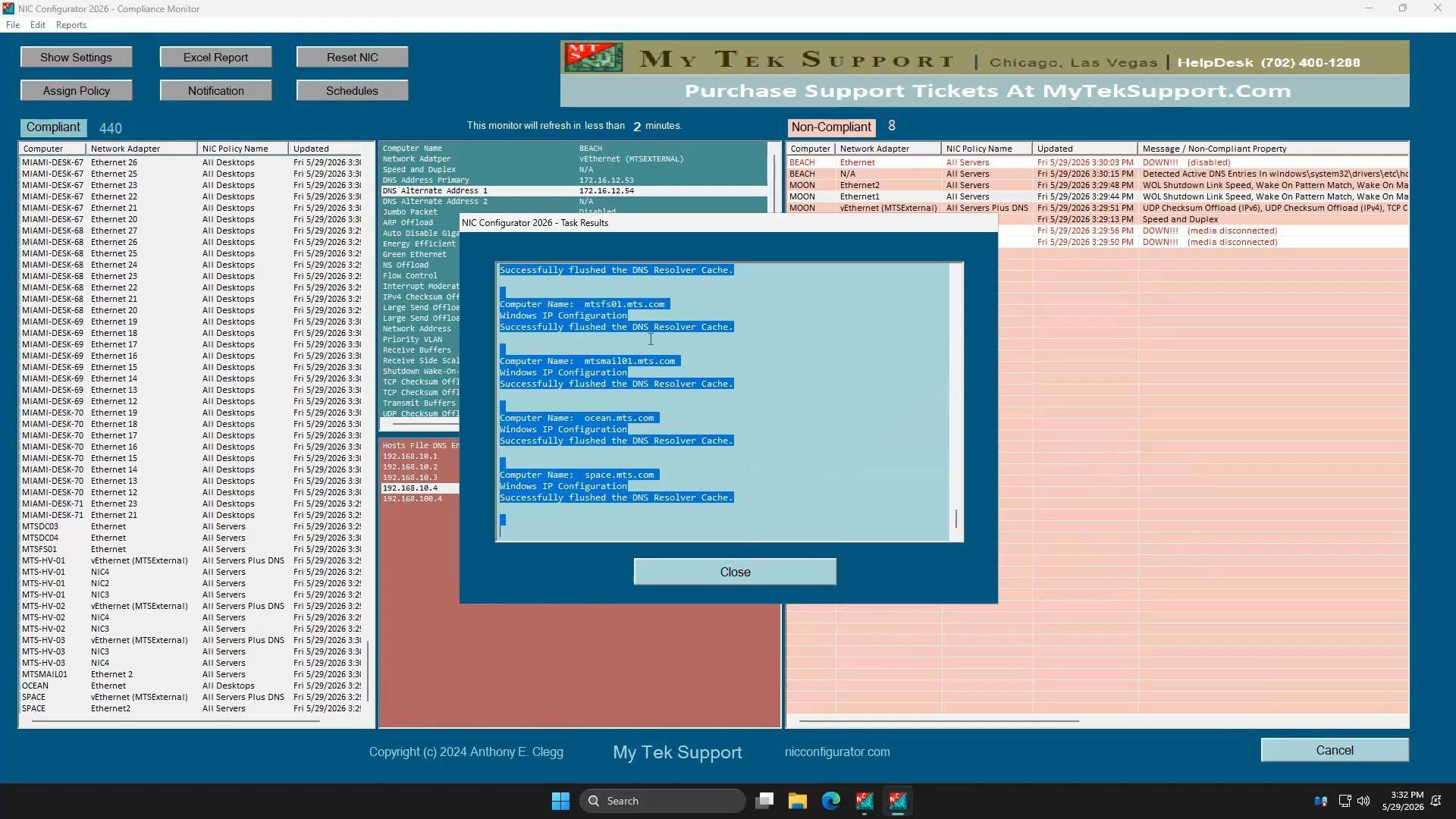Open Windows Start menu icon
The height and width of the screenshot is (819, 1456).
[x=560, y=801]
